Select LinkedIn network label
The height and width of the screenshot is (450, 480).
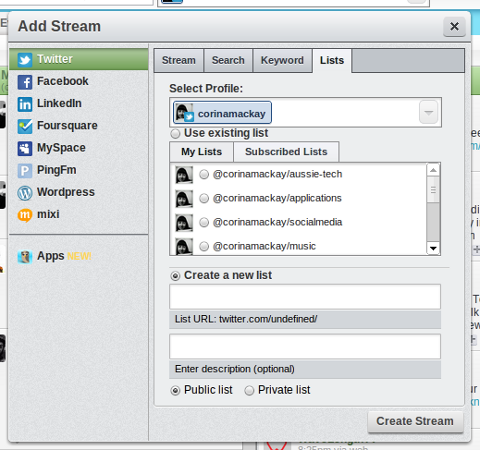coord(59,104)
